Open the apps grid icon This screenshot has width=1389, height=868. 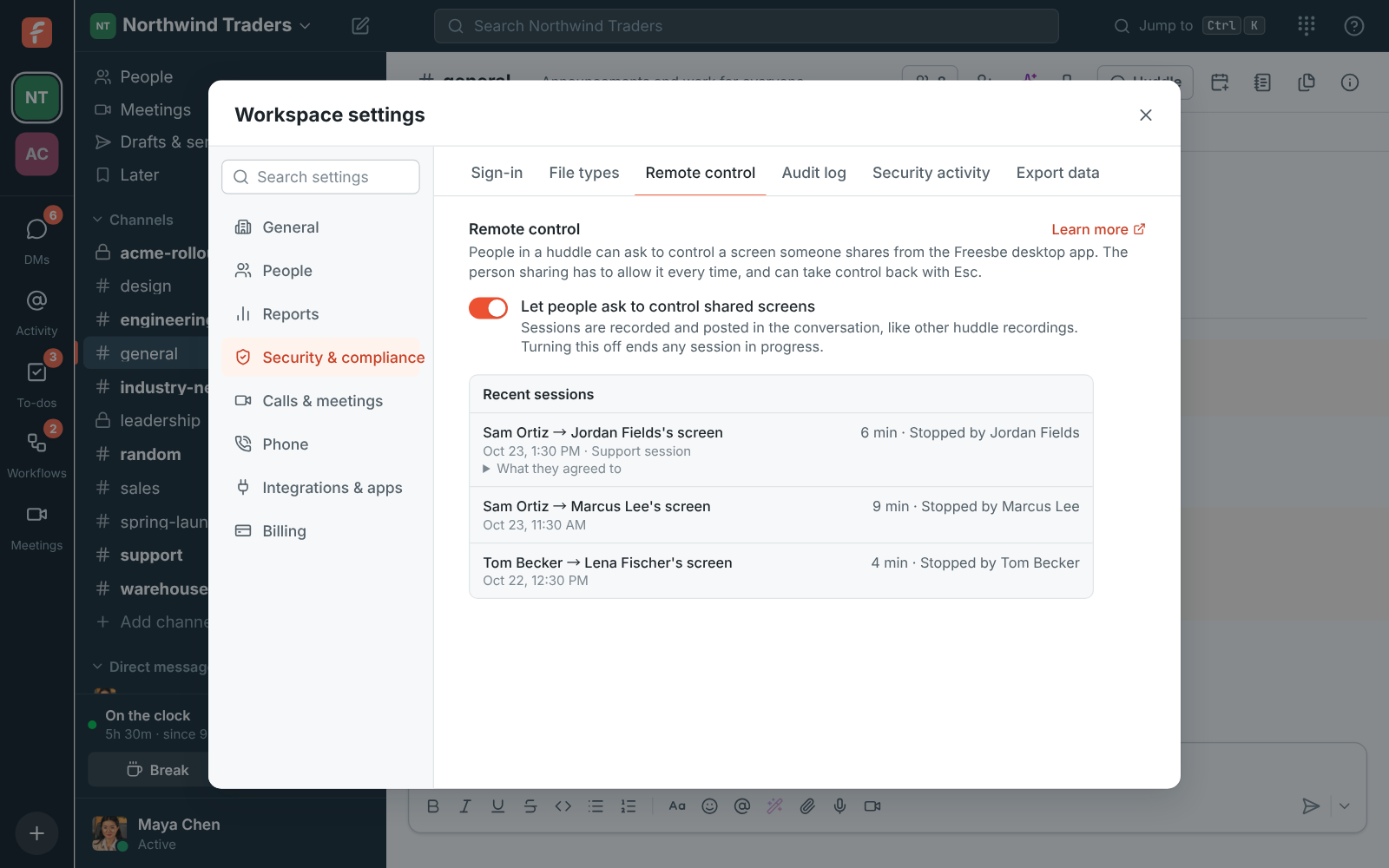tap(1307, 26)
